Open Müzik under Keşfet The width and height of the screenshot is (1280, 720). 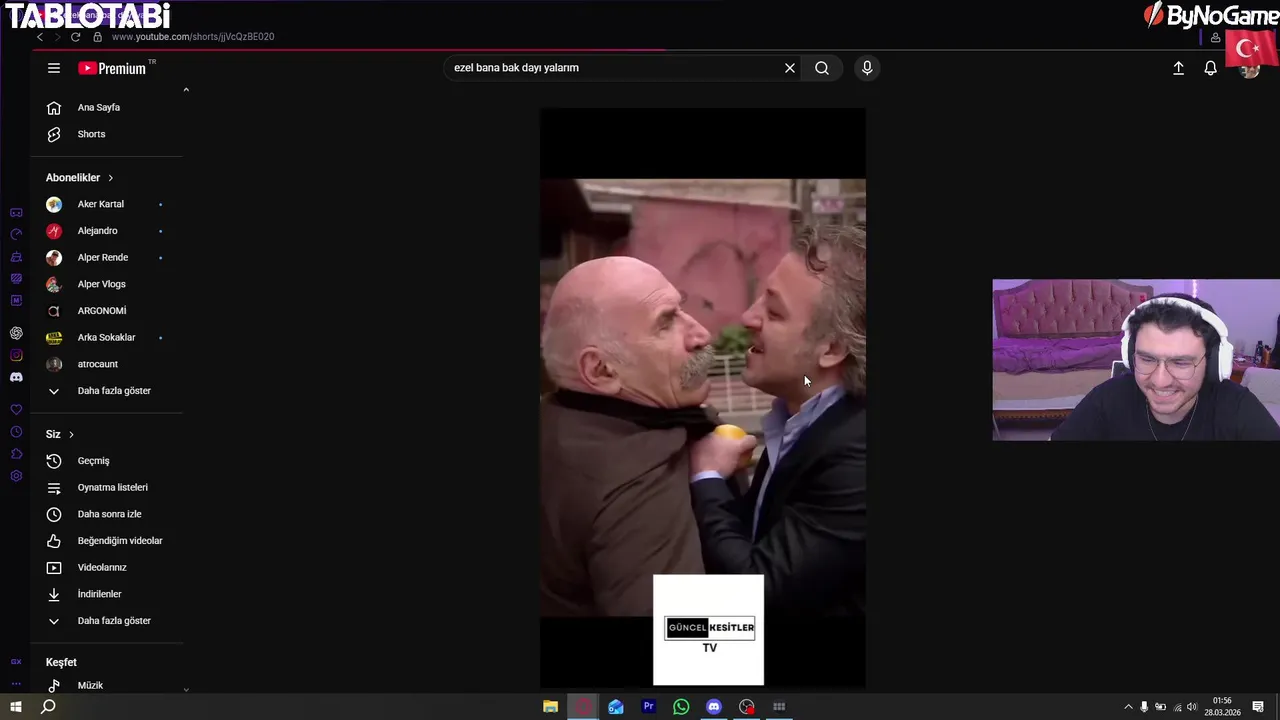[x=106, y=685]
